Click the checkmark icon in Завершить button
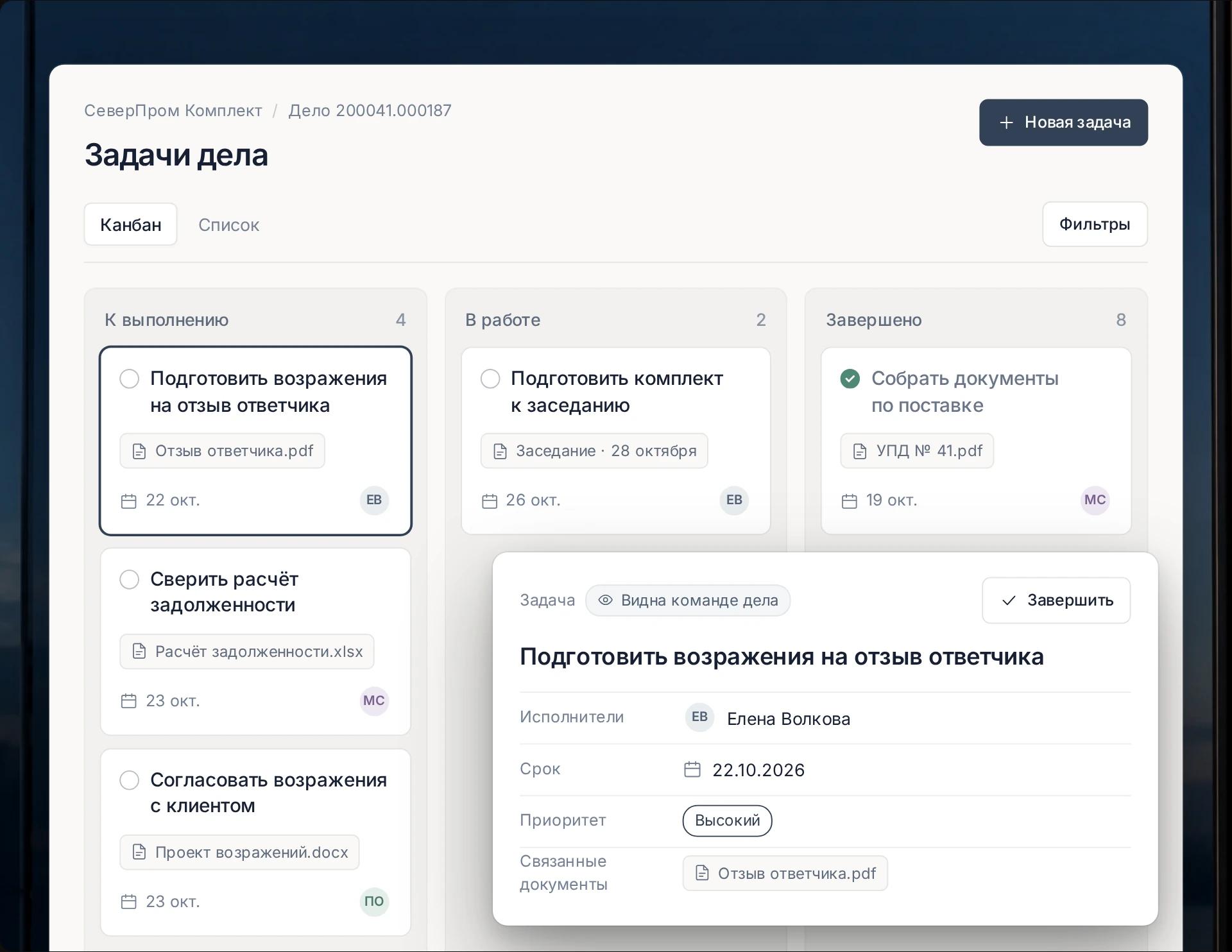1232x952 pixels. 1009,600
